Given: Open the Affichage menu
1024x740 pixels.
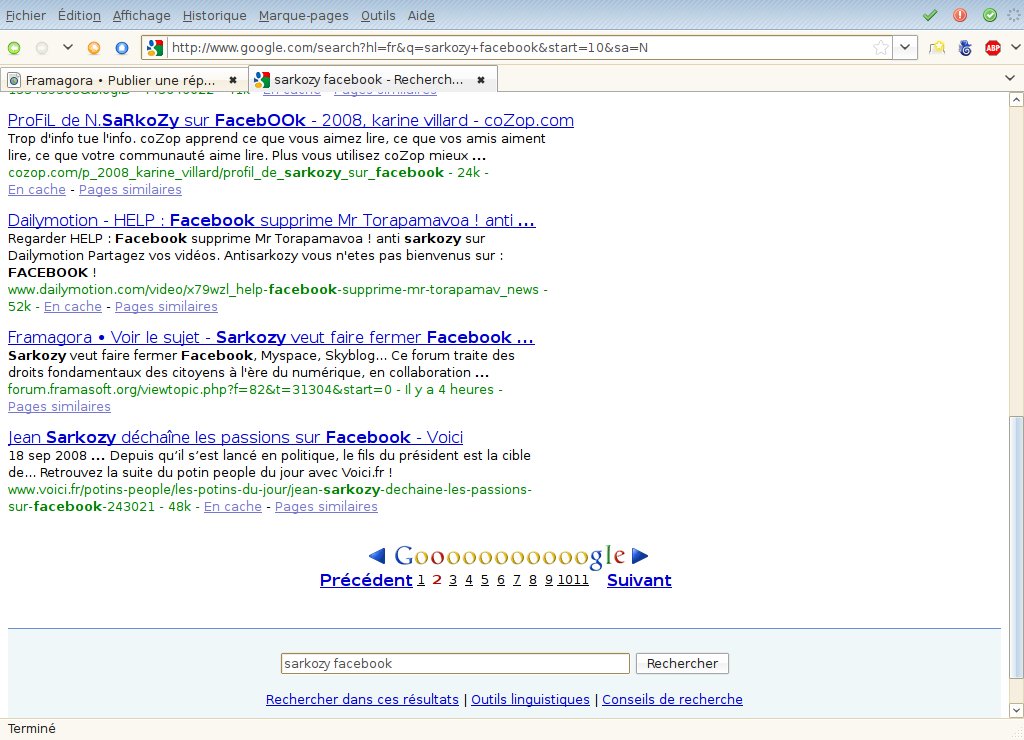Looking at the screenshot, I should (141, 16).
